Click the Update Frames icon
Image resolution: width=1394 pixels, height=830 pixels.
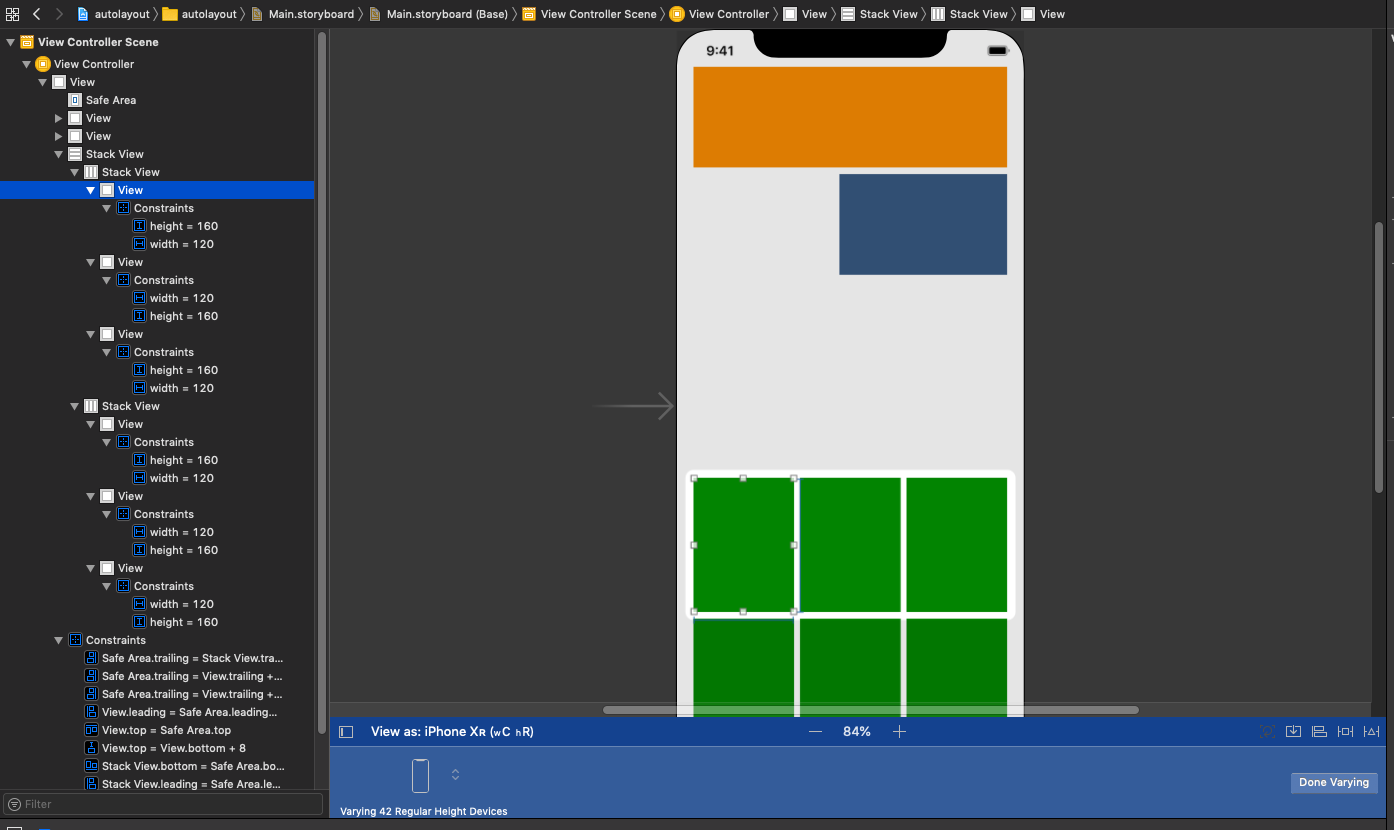click(x=1266, y=732)
